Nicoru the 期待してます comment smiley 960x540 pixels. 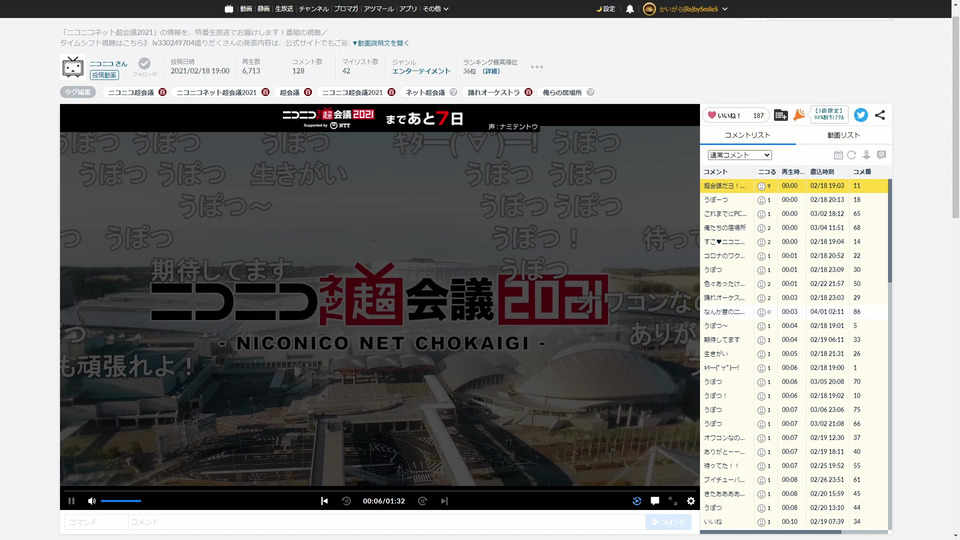761,340
